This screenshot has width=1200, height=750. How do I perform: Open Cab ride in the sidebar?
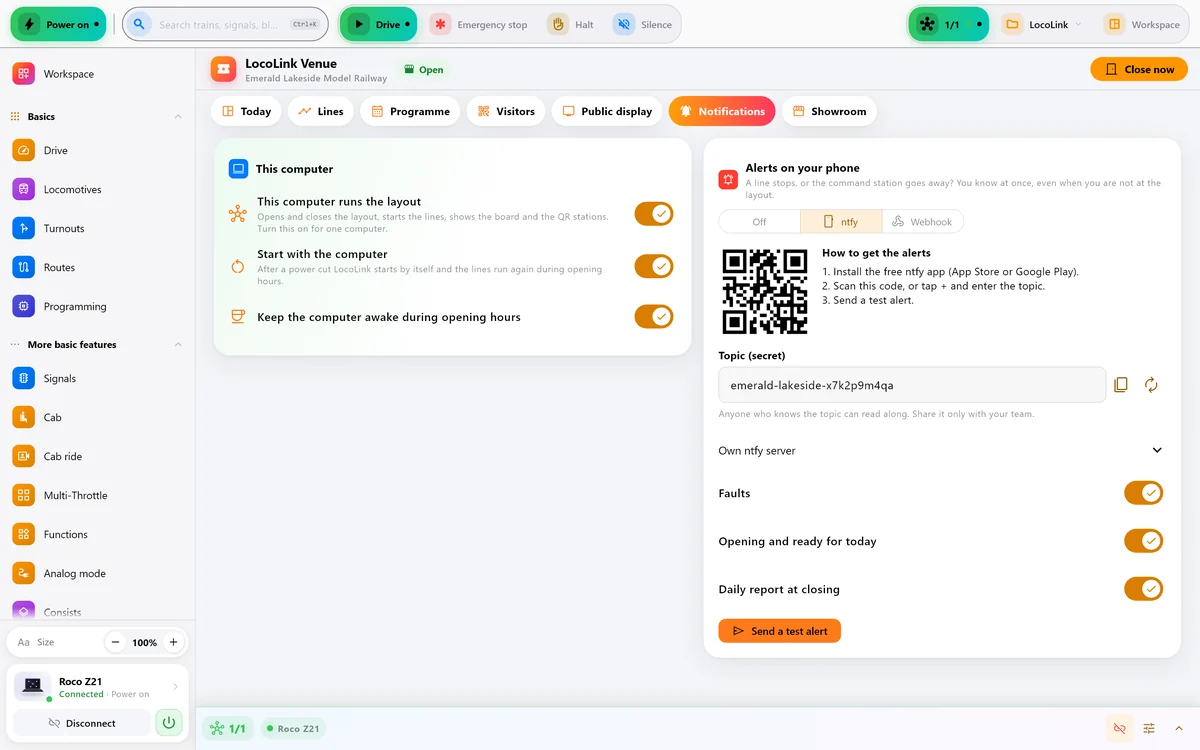pos(97,456)
